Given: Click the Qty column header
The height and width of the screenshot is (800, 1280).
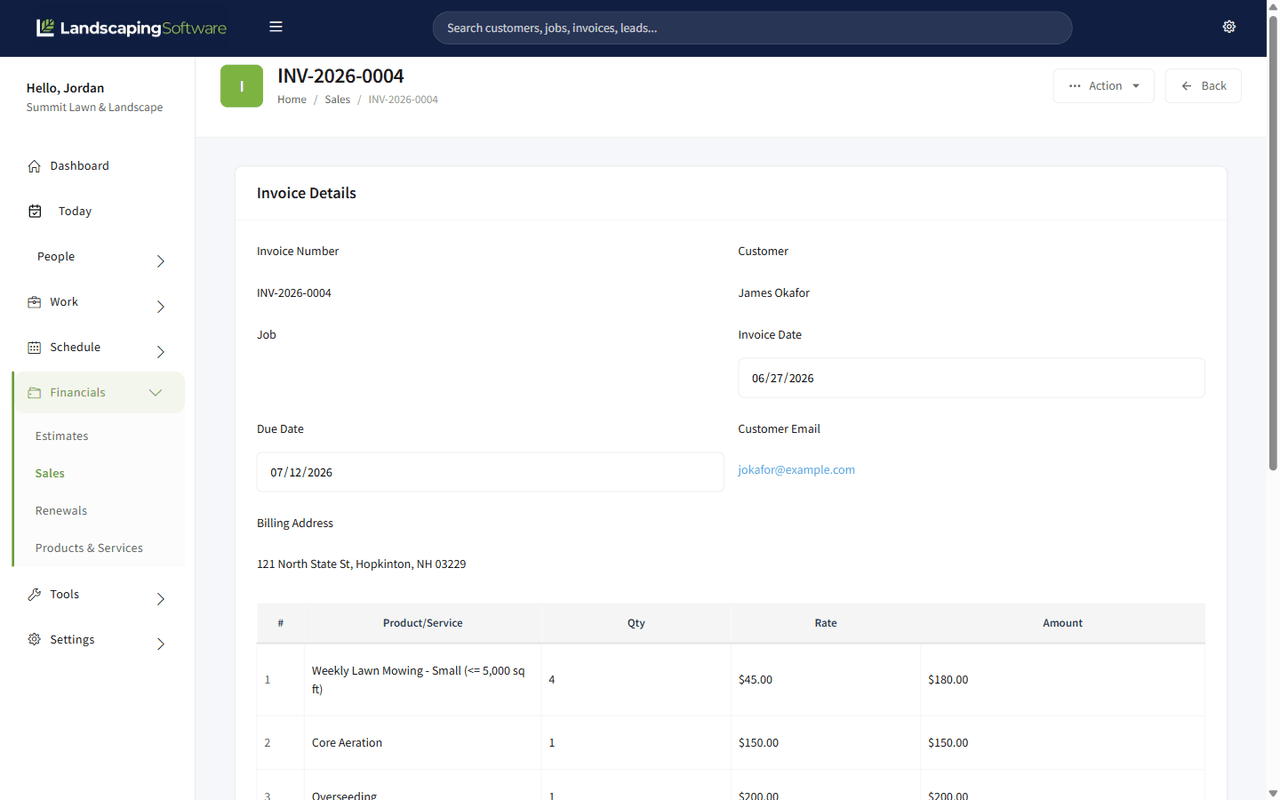Looking at the screenshot, I should 636,623.
